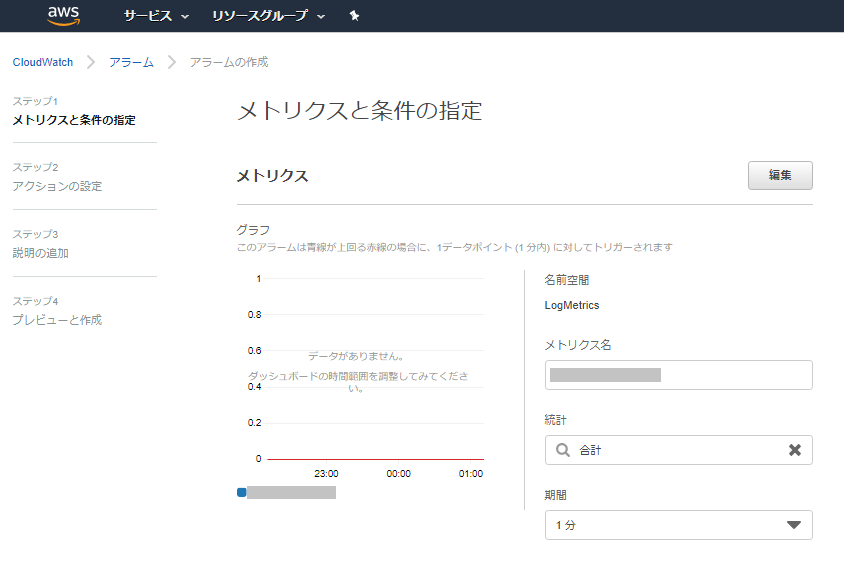Go to CloudWatch breadcrumb link
Screen dimensions: 844x565
coord(43,62)
